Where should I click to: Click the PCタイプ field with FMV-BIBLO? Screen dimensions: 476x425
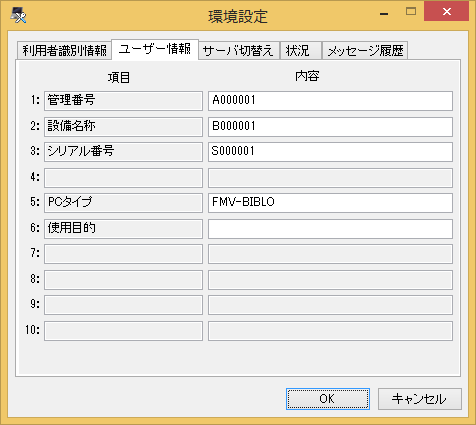[330, 203]
